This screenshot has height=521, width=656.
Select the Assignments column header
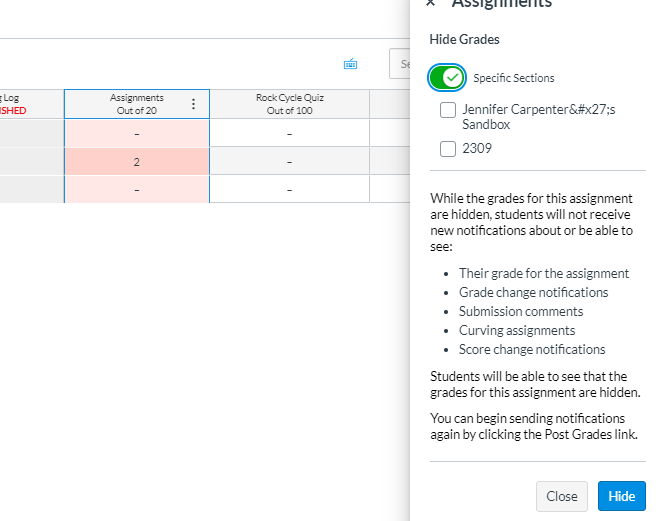130,104
